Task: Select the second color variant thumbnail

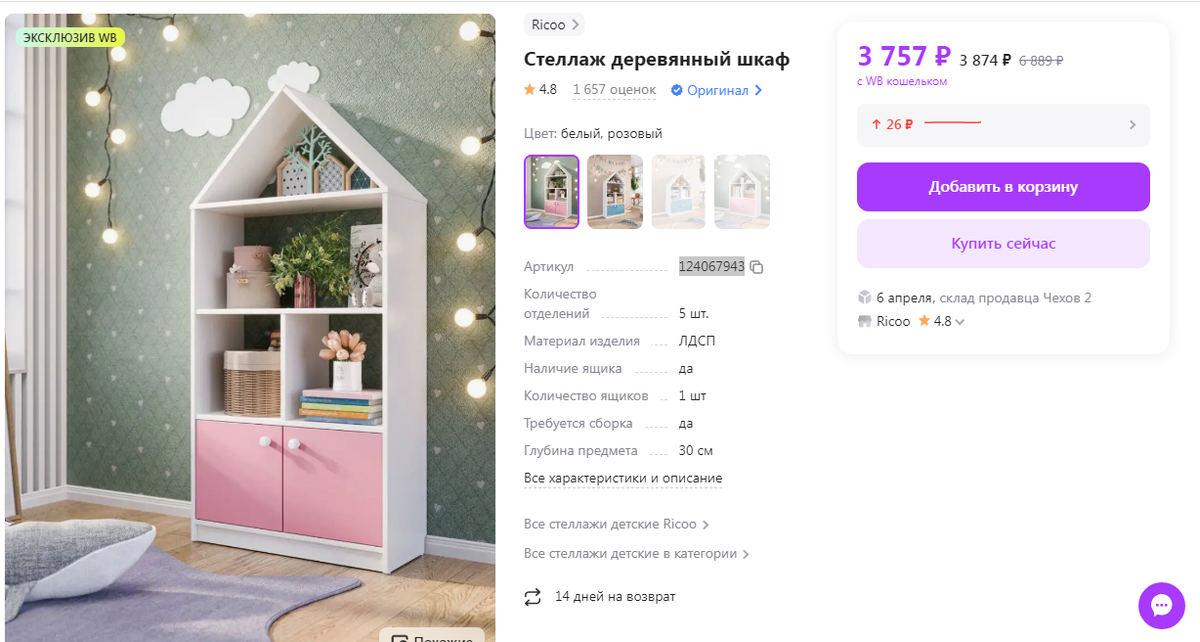Action: click(615, 192)
